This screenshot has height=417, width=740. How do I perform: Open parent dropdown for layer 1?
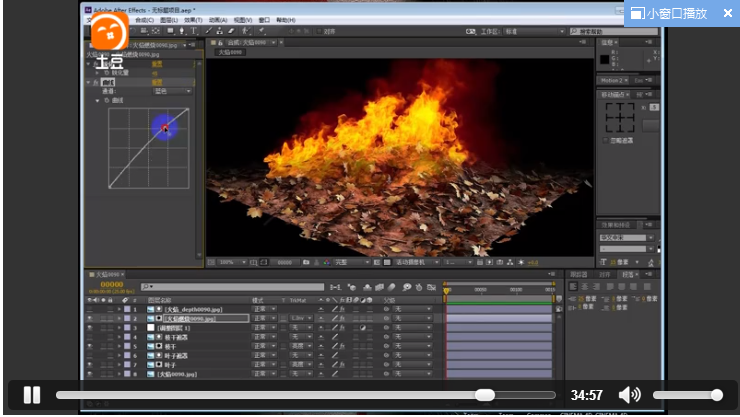click(412, 309)
